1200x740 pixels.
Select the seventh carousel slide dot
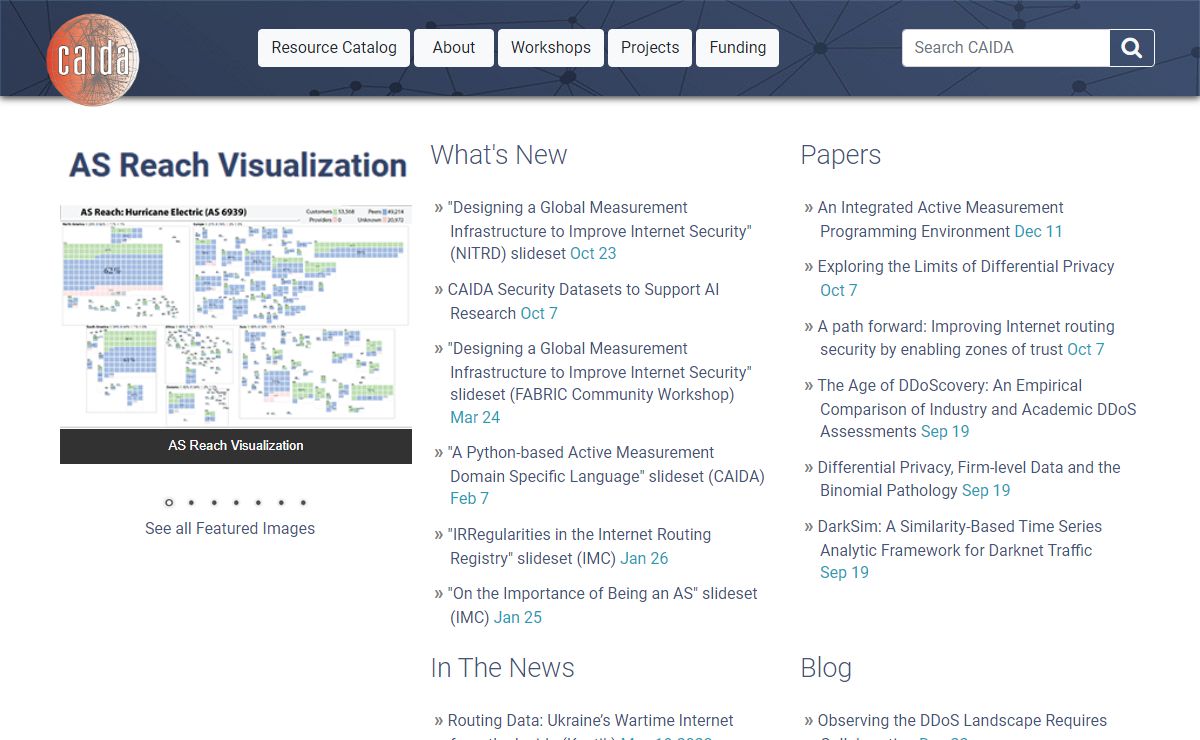[x=303, y=503]
